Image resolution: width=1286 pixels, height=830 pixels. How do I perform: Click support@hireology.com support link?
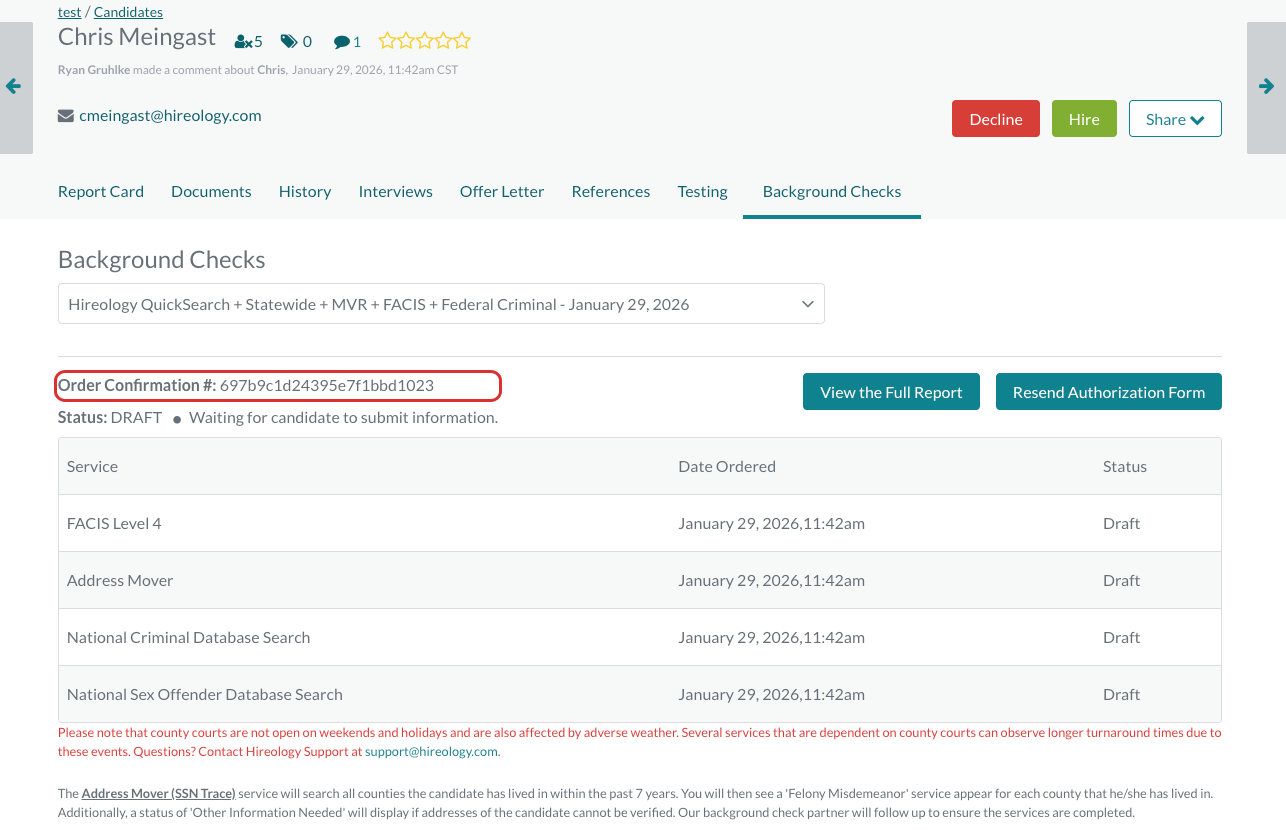431,751
